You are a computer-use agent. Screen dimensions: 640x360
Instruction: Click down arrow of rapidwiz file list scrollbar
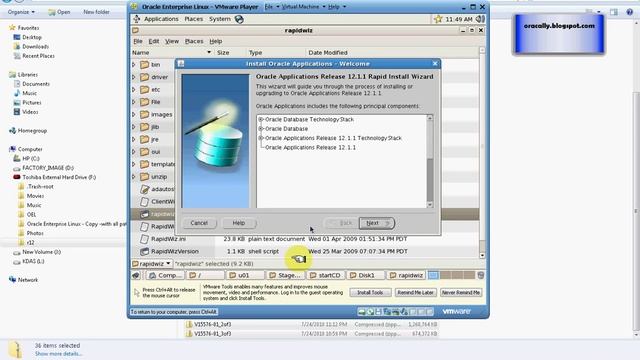tap(482, 256)
